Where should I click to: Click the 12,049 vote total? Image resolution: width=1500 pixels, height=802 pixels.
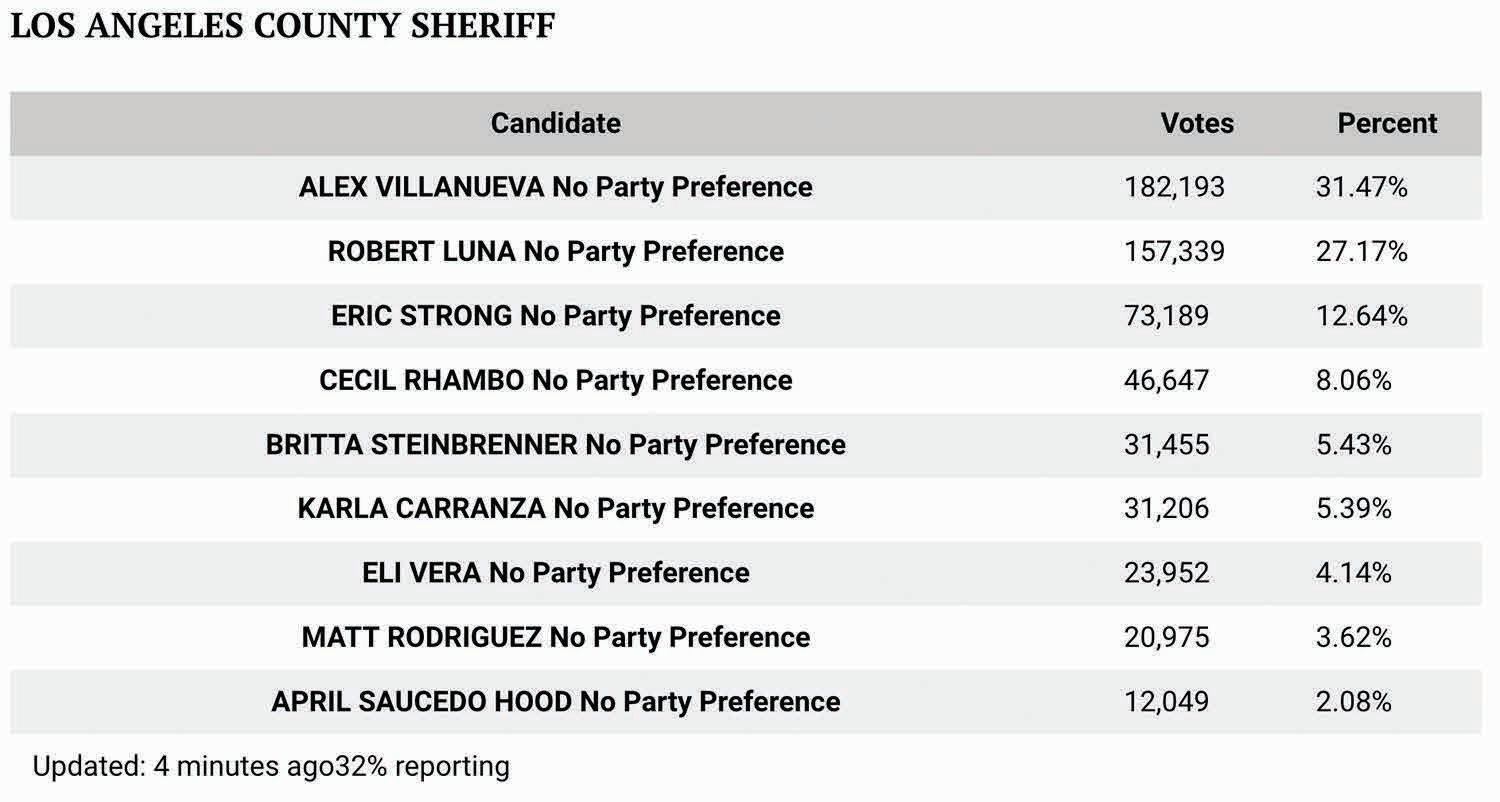click(x=1166, y=701)
